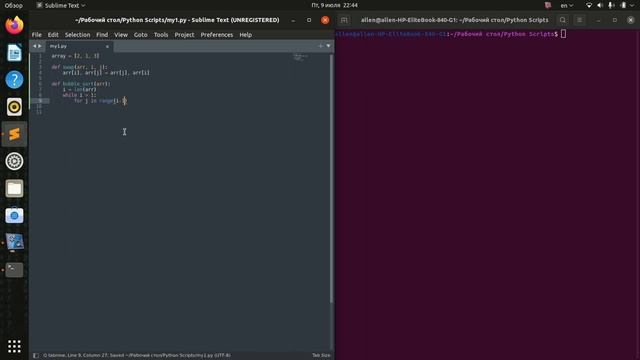Close the my1.py tab
Screen dimensions: 640x360
pos(107,47)
